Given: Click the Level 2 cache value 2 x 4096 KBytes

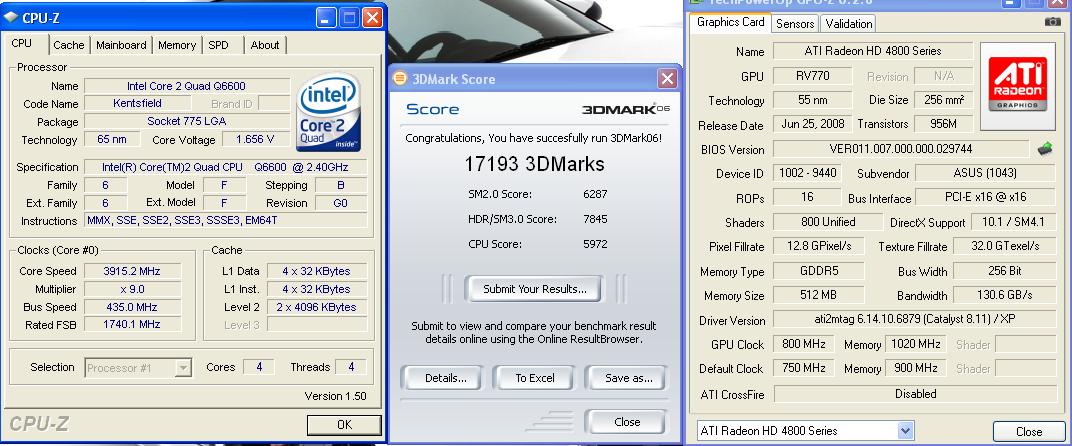Looking at the screenshot, I should (x=317, y=307).
